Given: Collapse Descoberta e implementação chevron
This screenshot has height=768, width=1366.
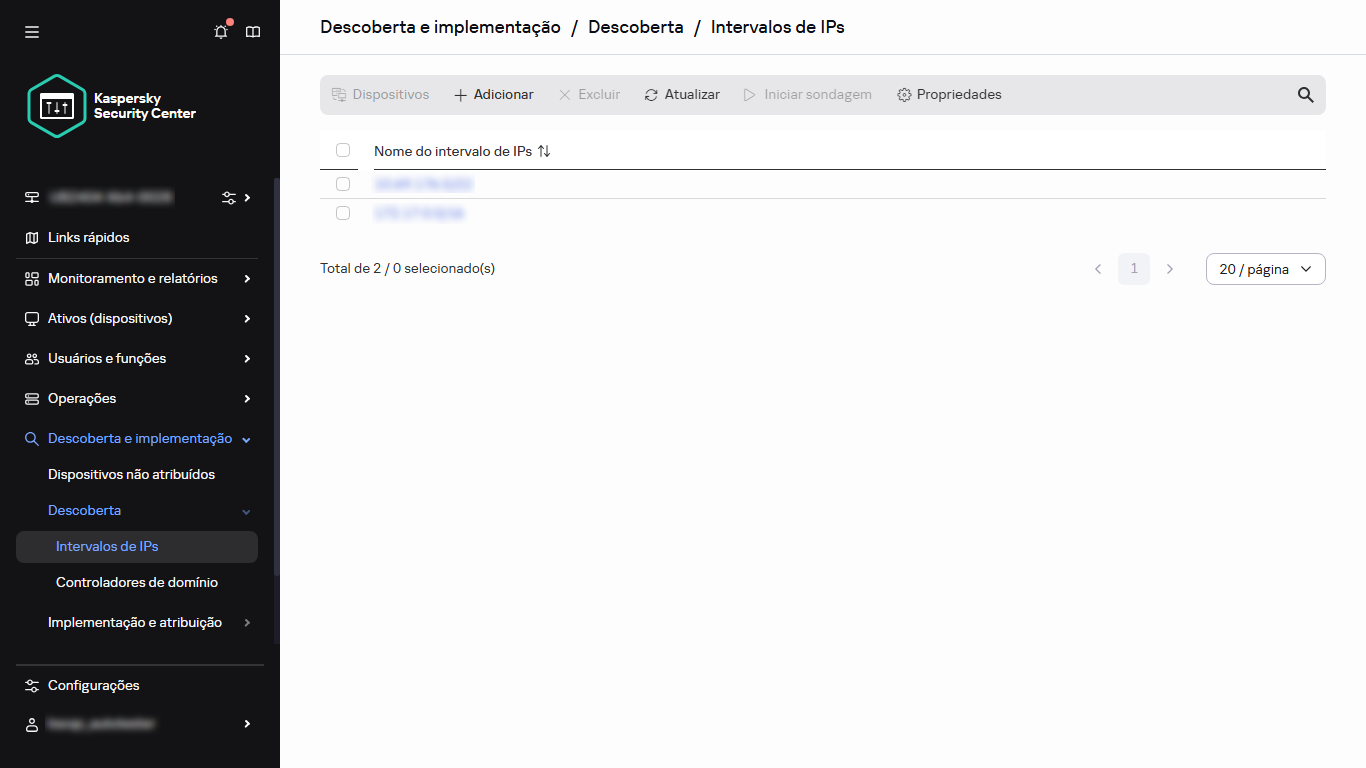Looking at the screenshot, I should tap(247, 439).
